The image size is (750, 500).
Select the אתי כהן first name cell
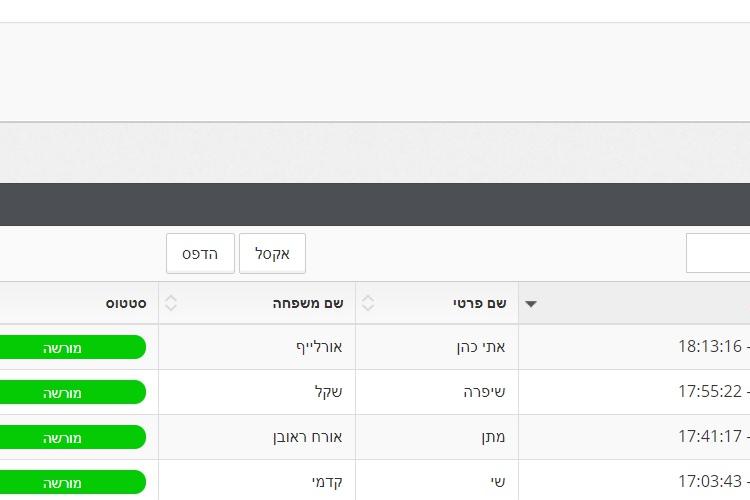437,347
